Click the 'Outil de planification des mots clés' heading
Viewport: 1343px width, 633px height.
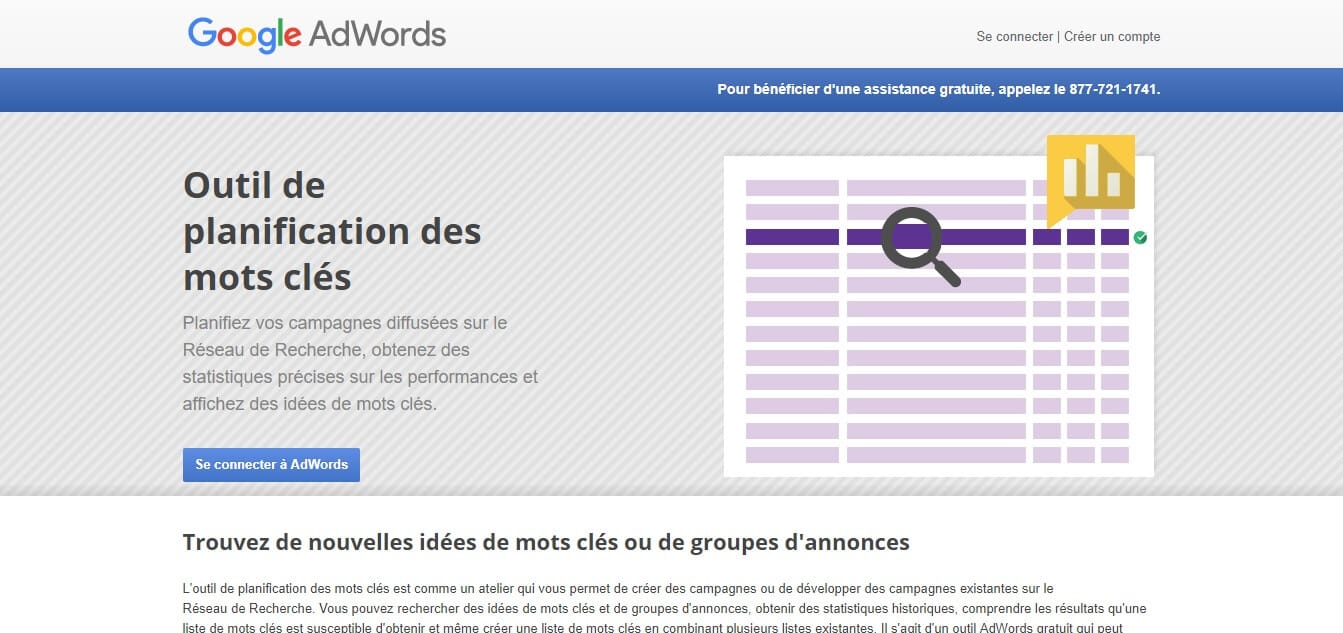point(332,231)
